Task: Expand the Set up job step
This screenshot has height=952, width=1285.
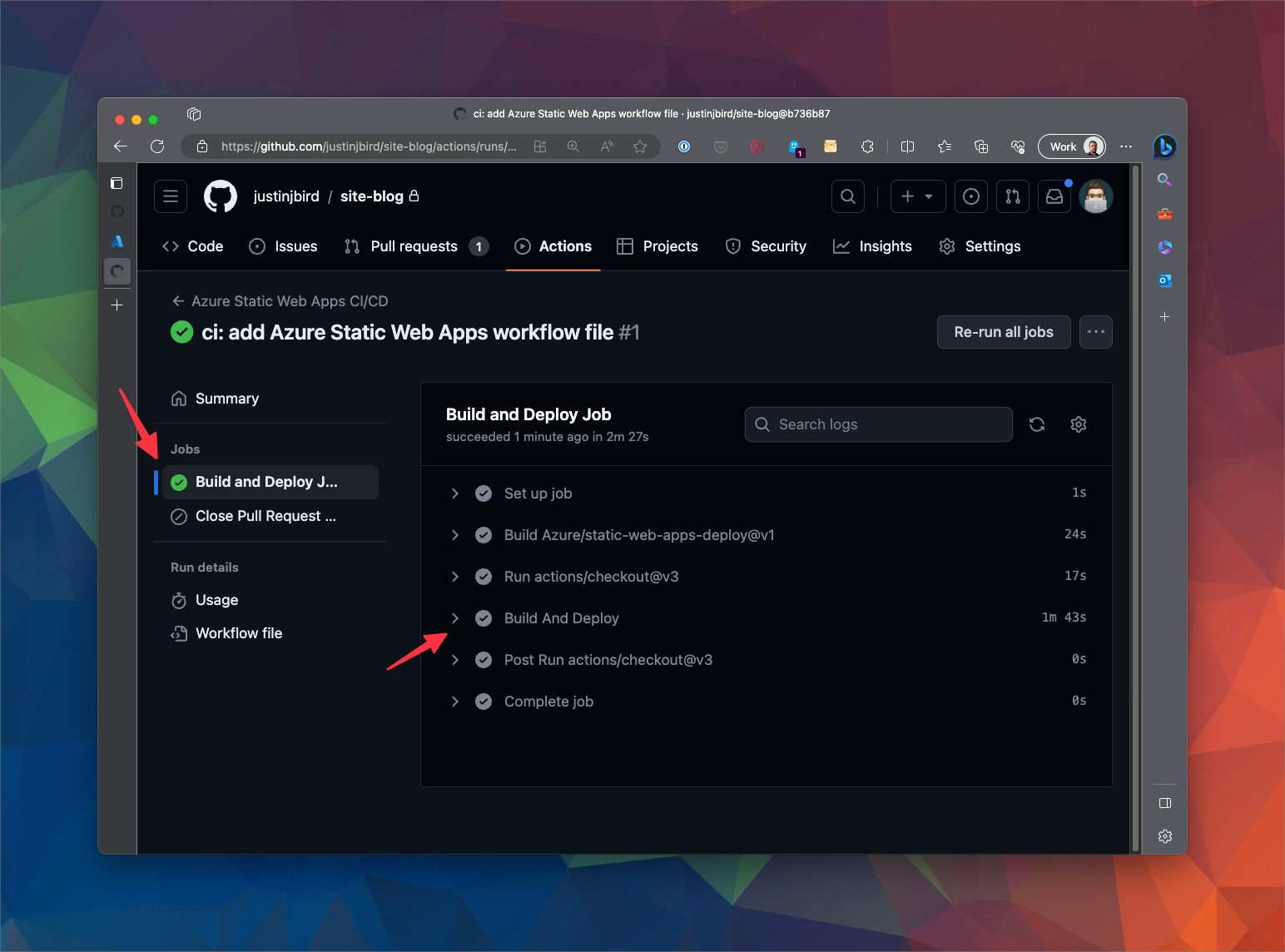Action: [455, 493]
